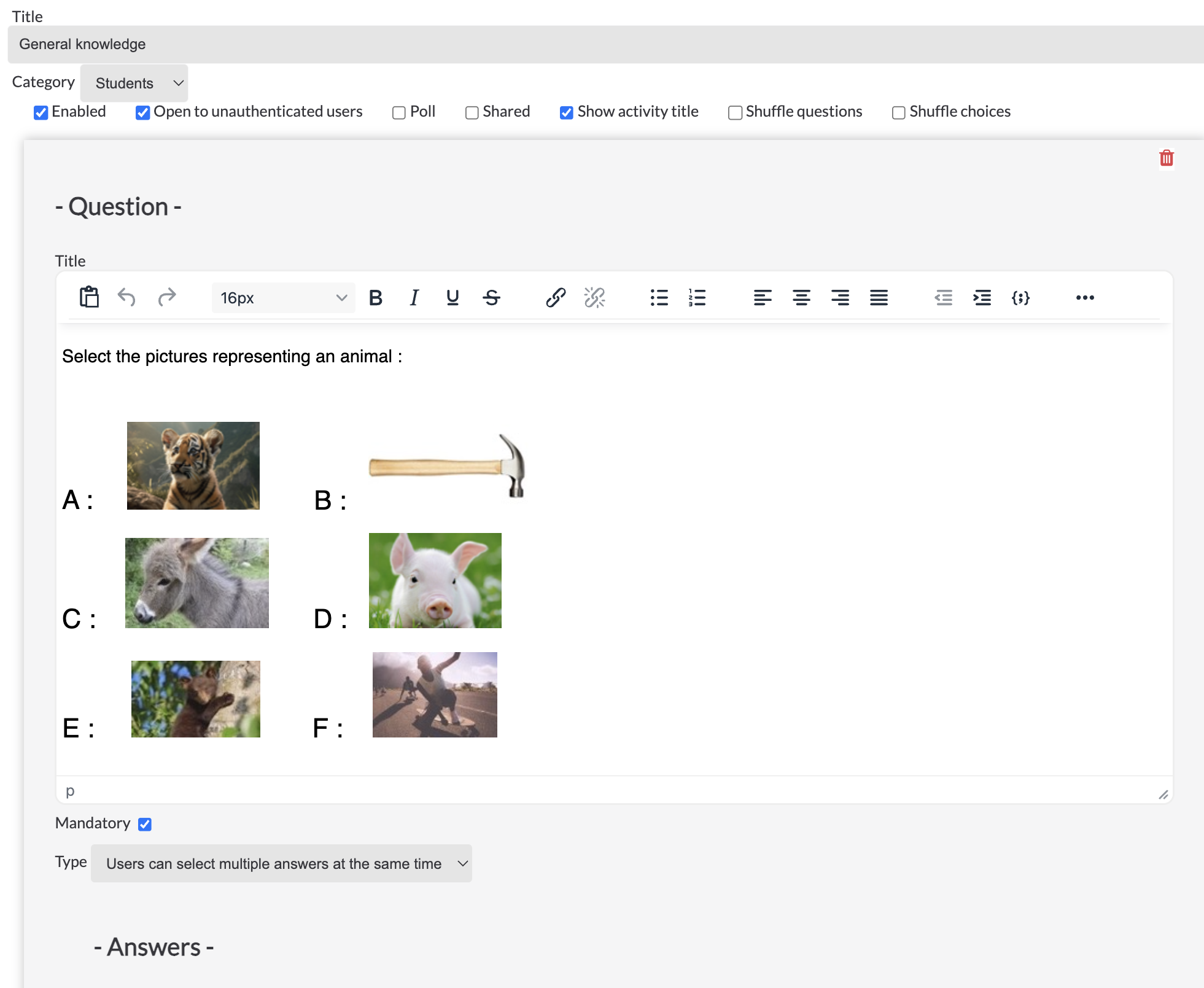Align text right
Image resolution: width=1204 pixels, height=988 pixels.
tap(840, 298)
